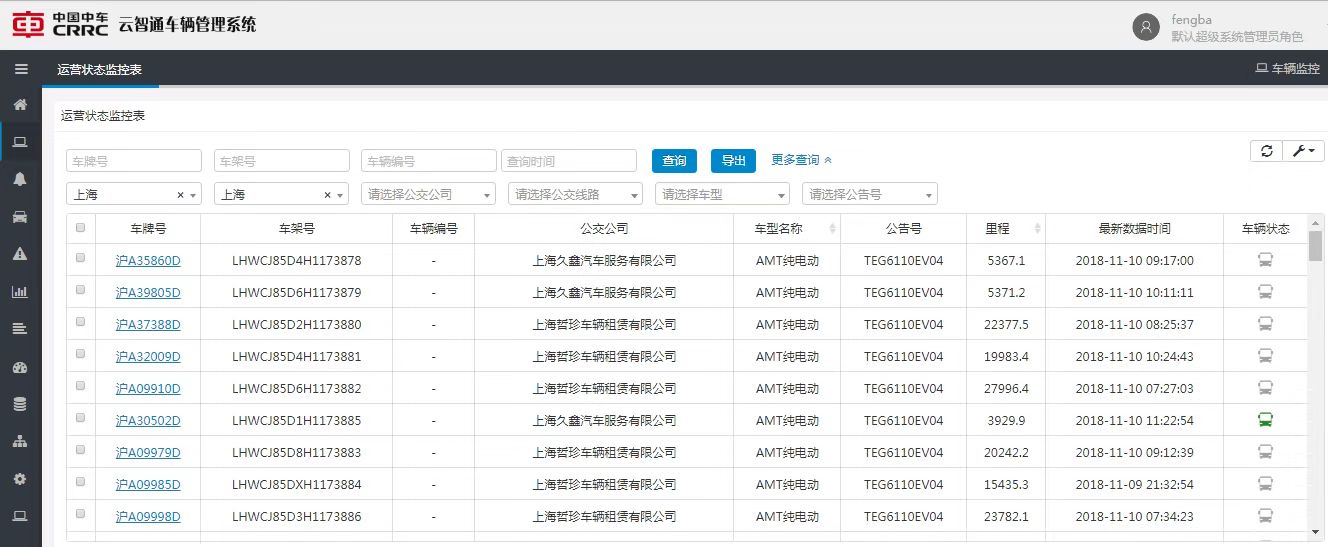
Task: Collapse the 更多查询 expander
Action: pyautogui.click(x=802, y=160)
